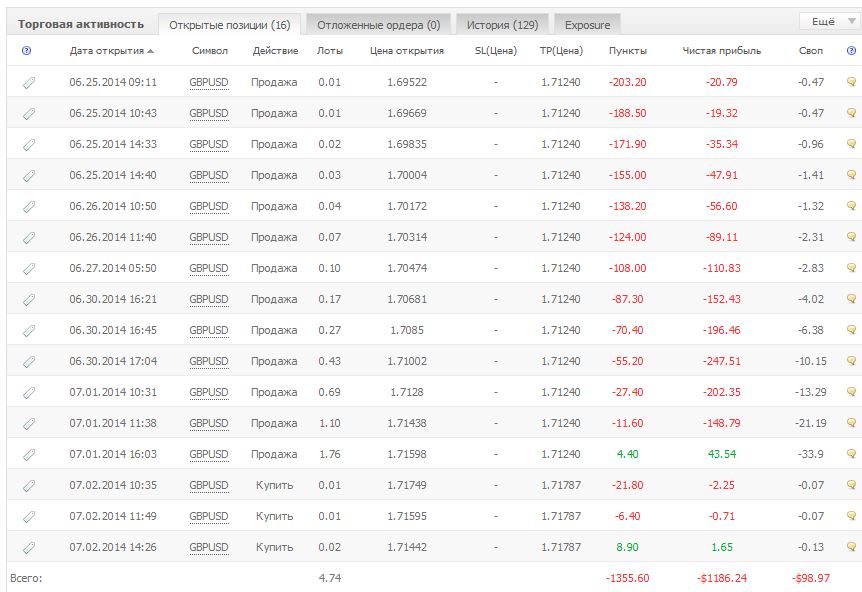Viewport: 862px width, 592px height.
Task: Sort by Пункты column header
Action: (628, 51)
